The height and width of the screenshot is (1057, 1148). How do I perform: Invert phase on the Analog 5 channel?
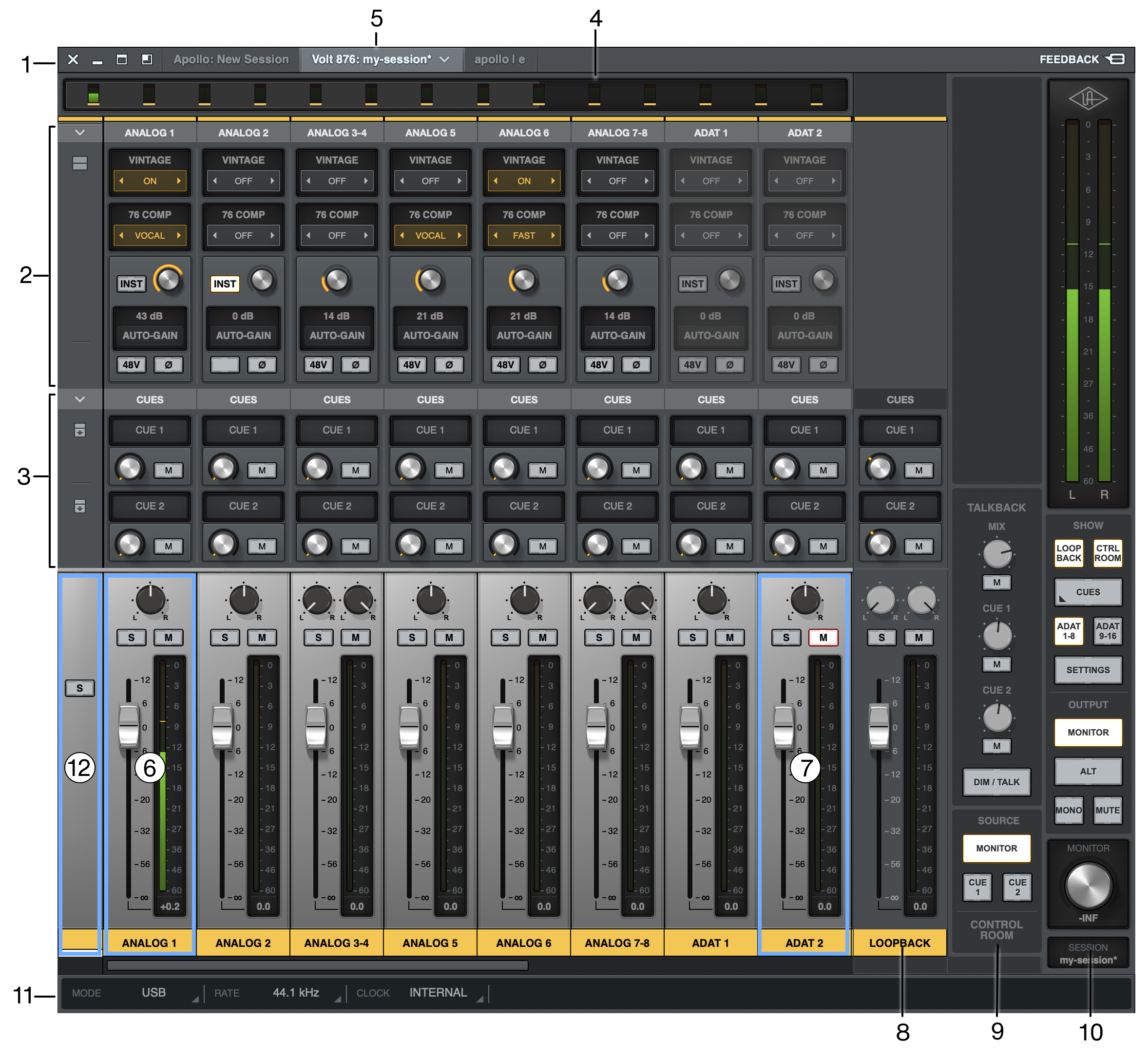pyautogui.click(x=449, y=364)
